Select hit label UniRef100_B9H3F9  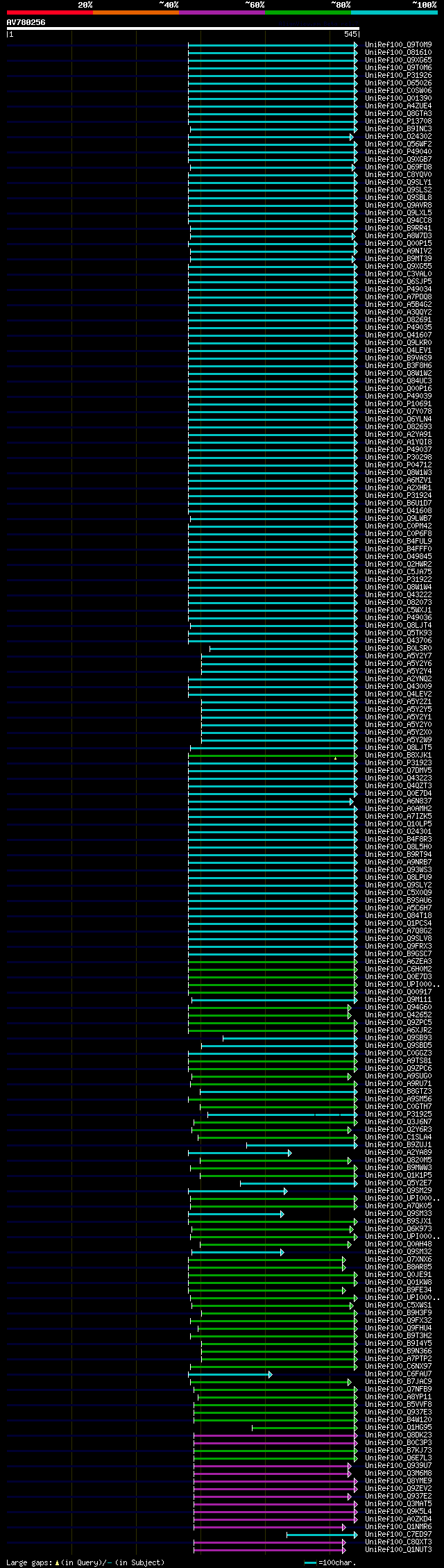tap(398, 1313)
